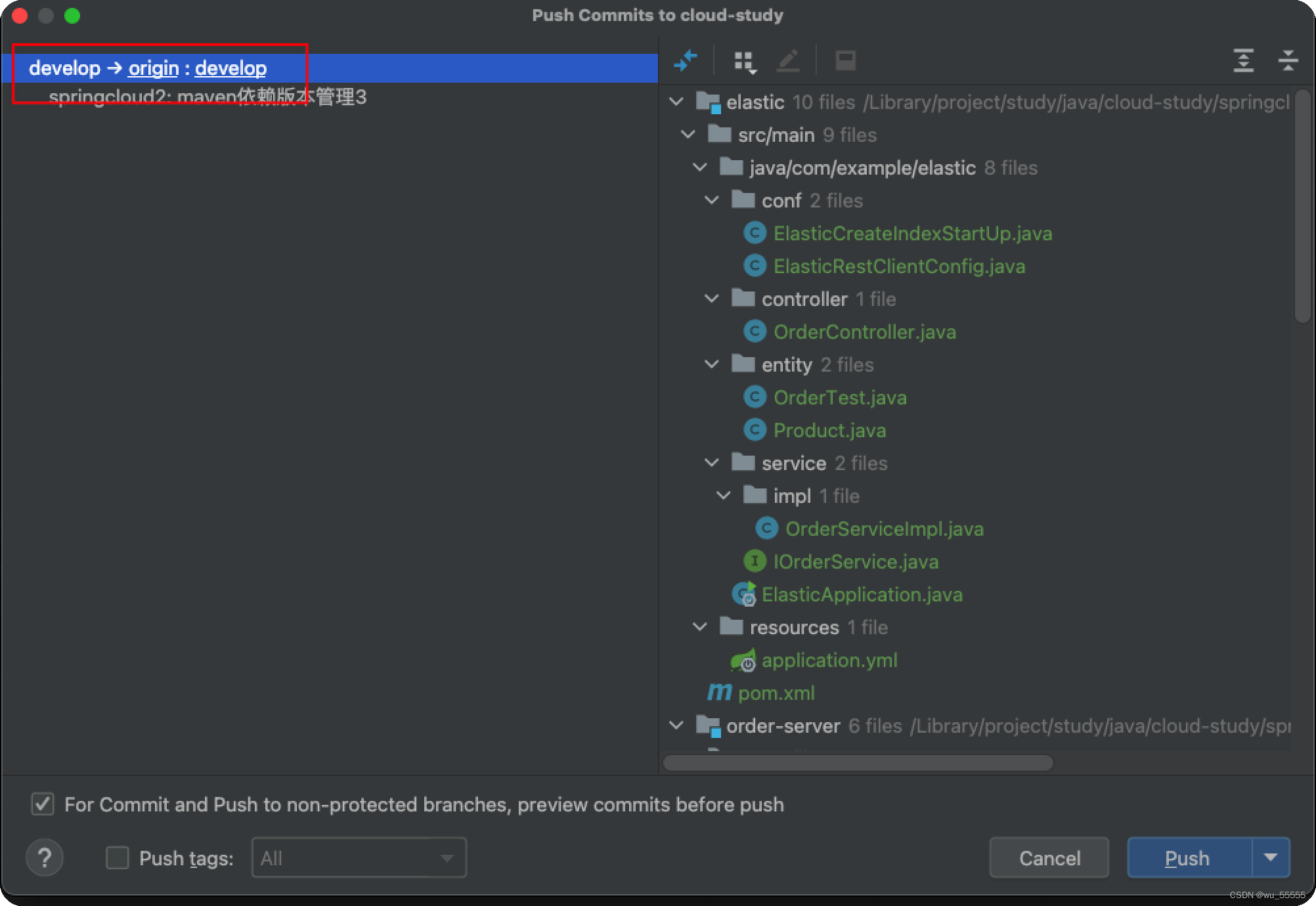The height and width of the screenshot is (906, 1316).
Task: Open the help question mark button
Action: pos(45,857)
